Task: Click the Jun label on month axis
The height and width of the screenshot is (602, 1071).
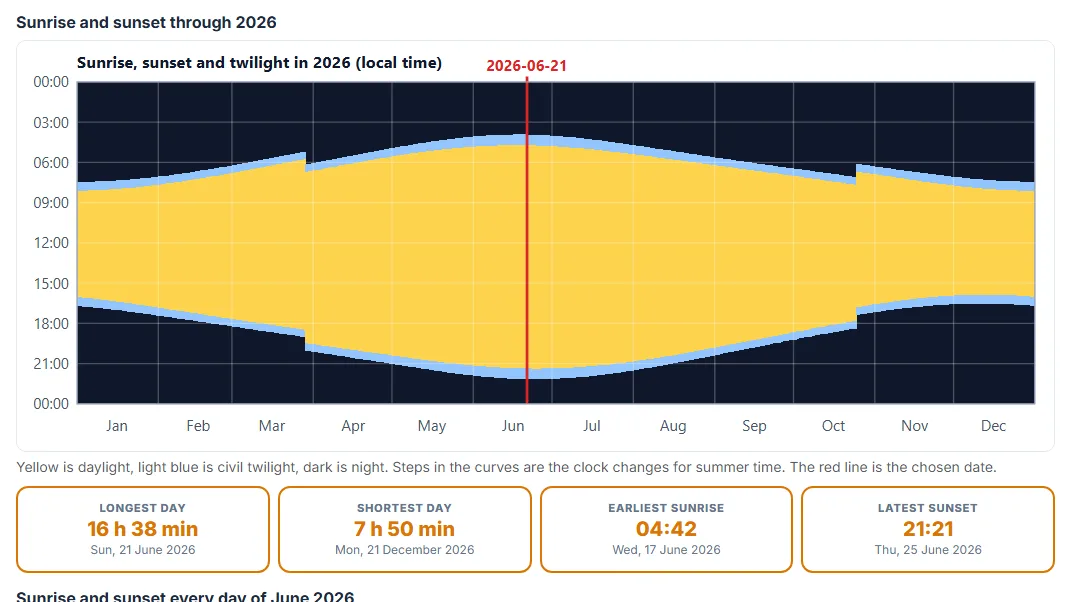Action: (x=513, y=426)
